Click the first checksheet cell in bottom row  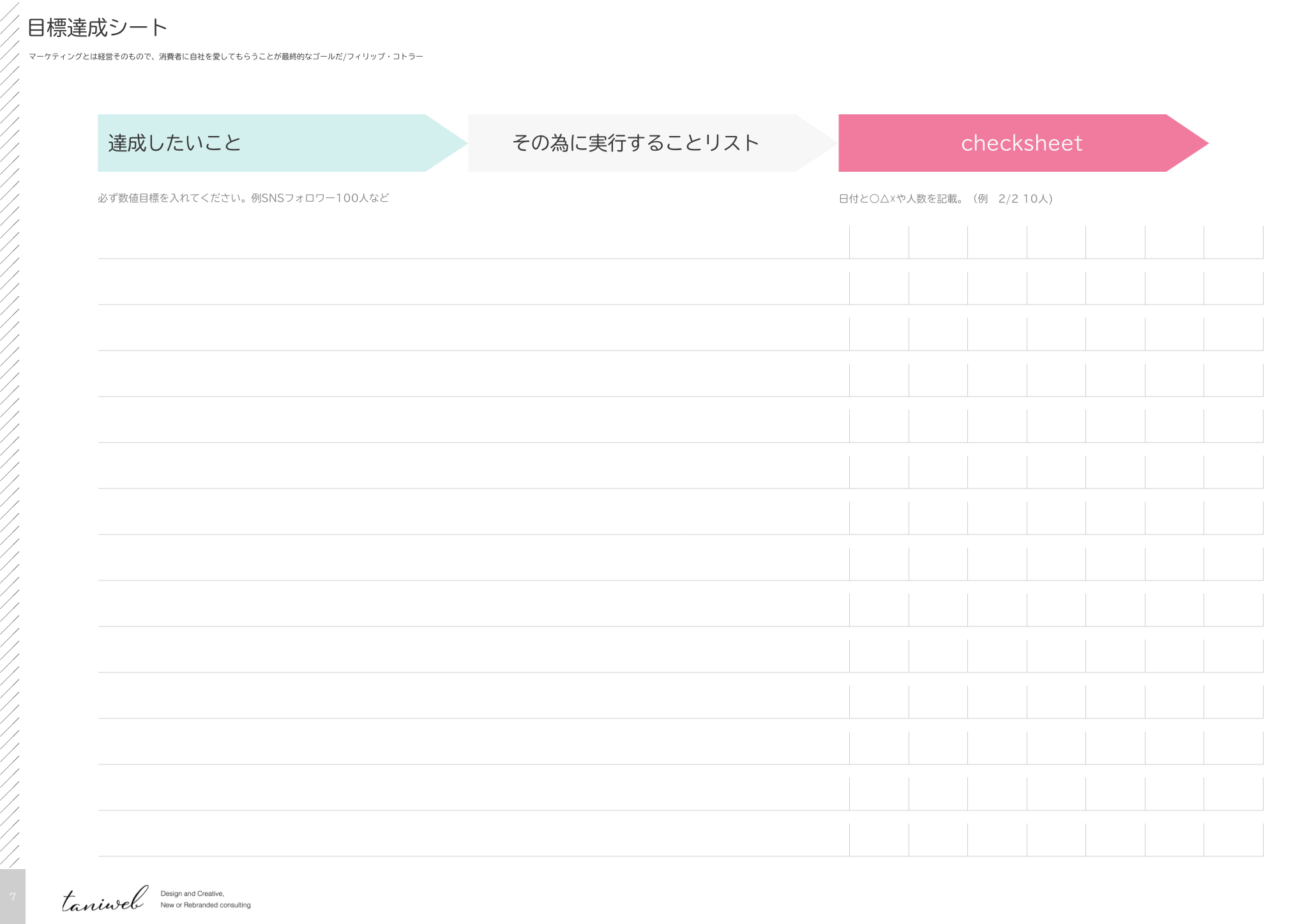(x=879, y=840)
